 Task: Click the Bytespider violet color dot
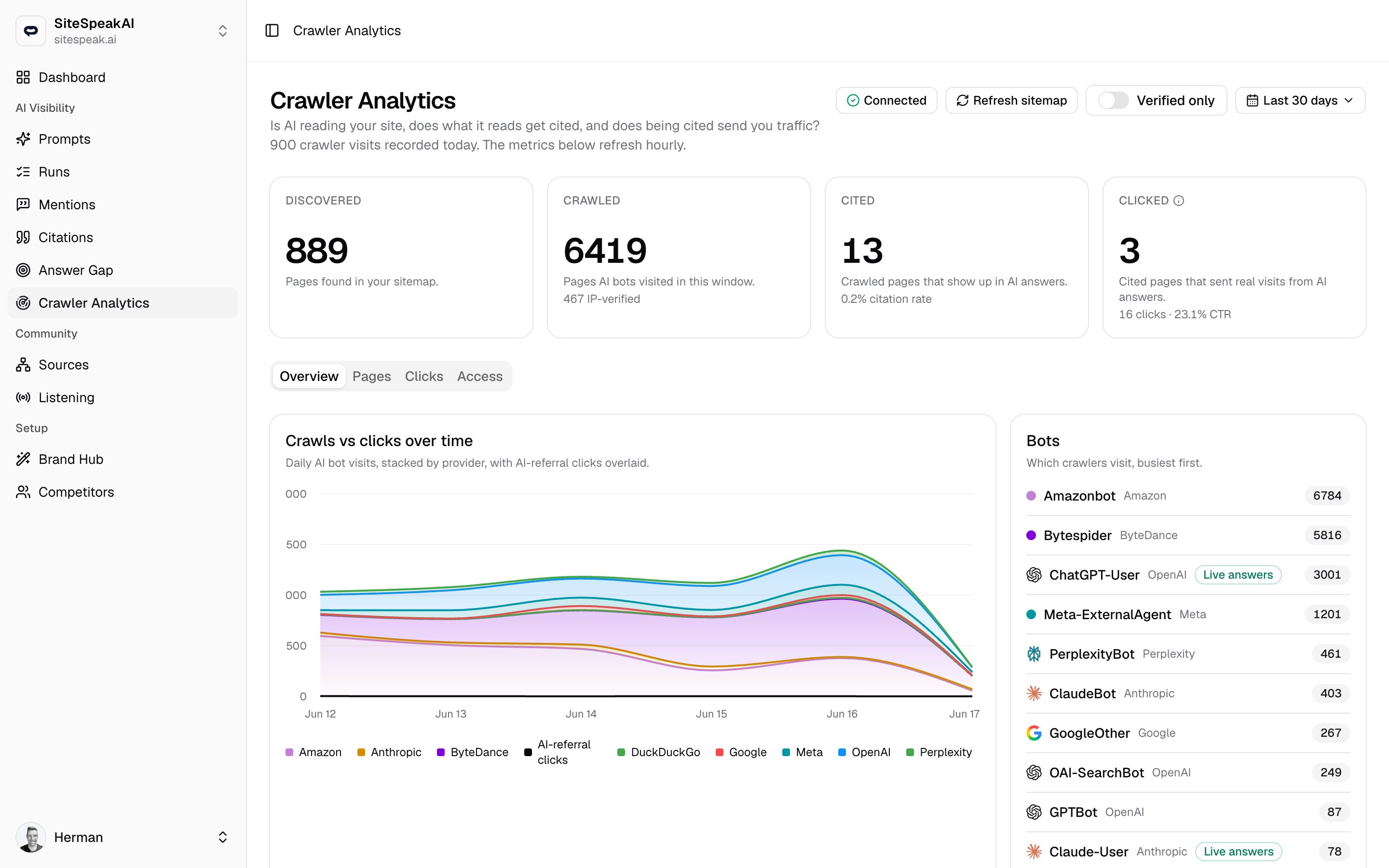coord(1031,535)
